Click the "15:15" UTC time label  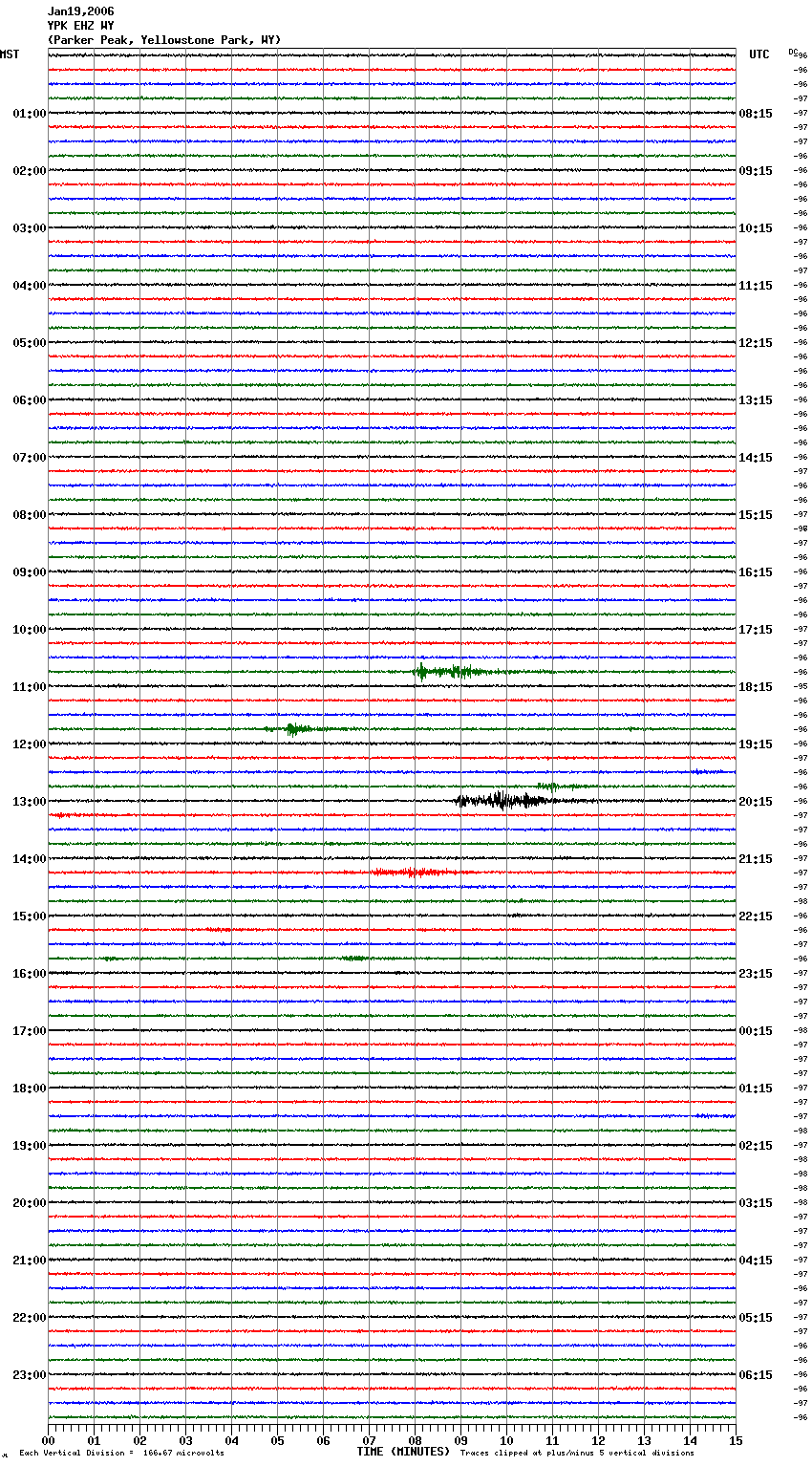point(756,515)
